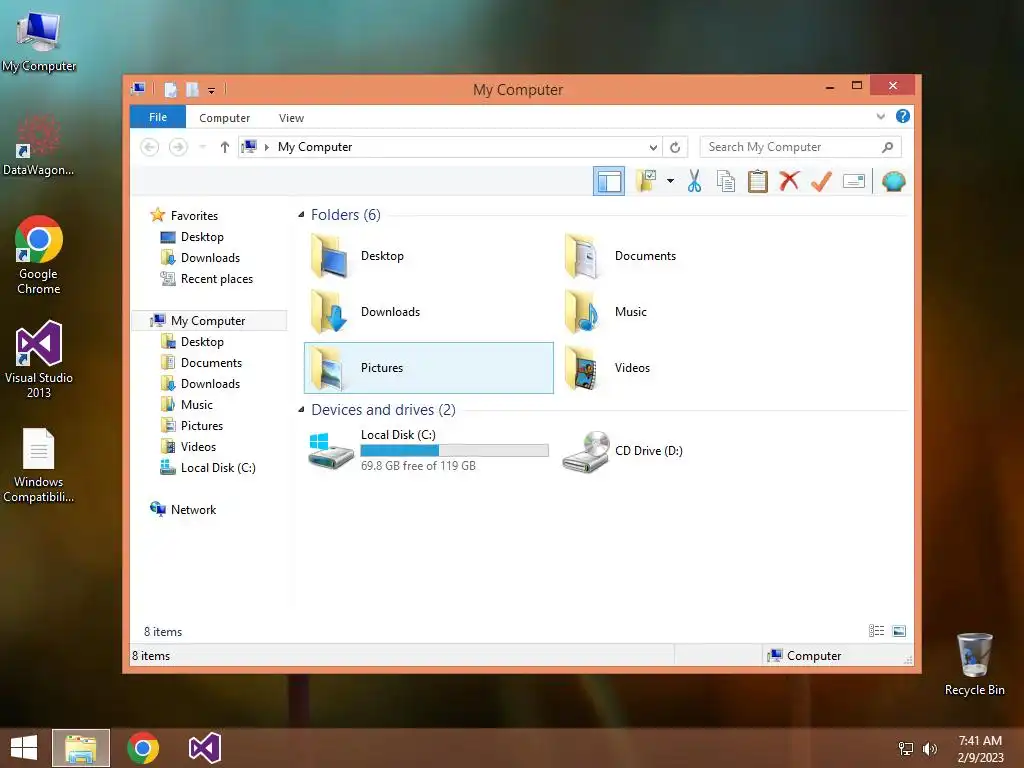
Task: Select the Videos folder in main pane
Action: (x=682, y=368)
